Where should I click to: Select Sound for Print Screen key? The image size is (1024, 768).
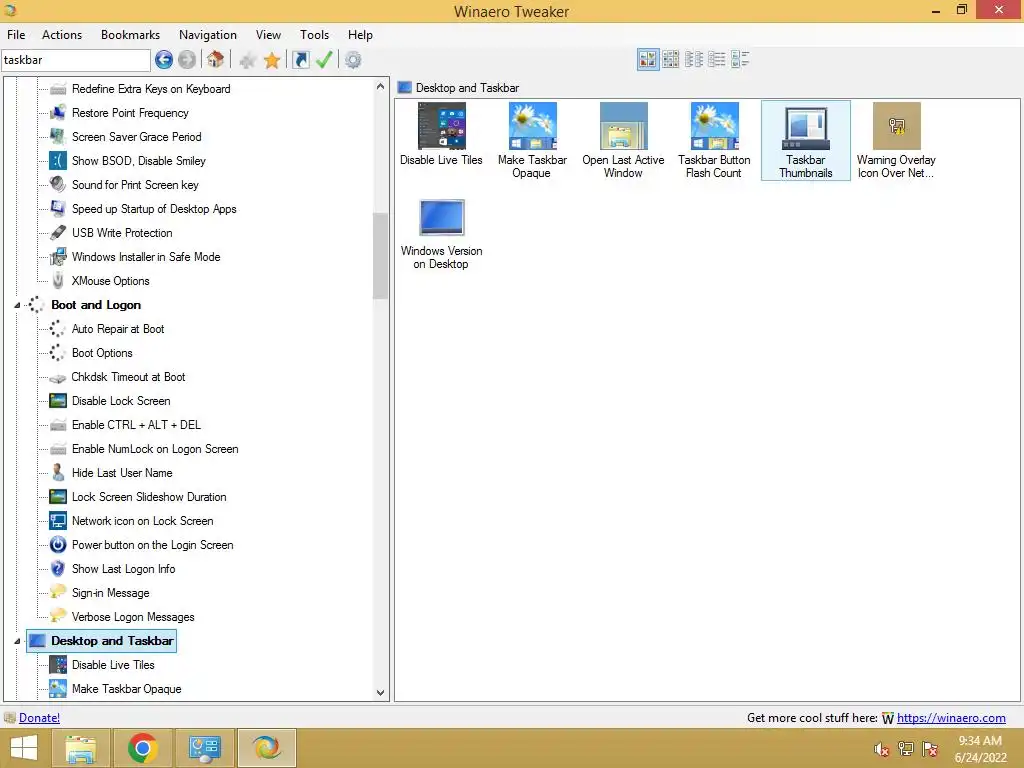(135, 185)
